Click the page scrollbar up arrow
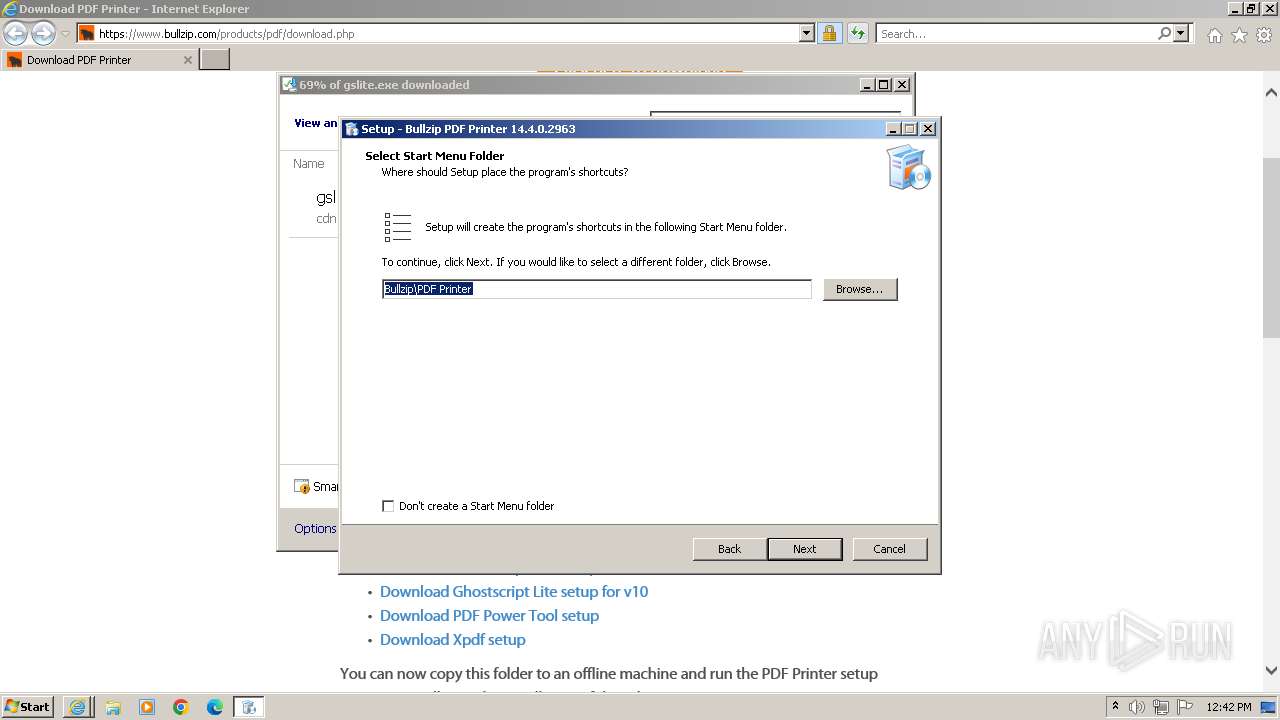 1272,93
